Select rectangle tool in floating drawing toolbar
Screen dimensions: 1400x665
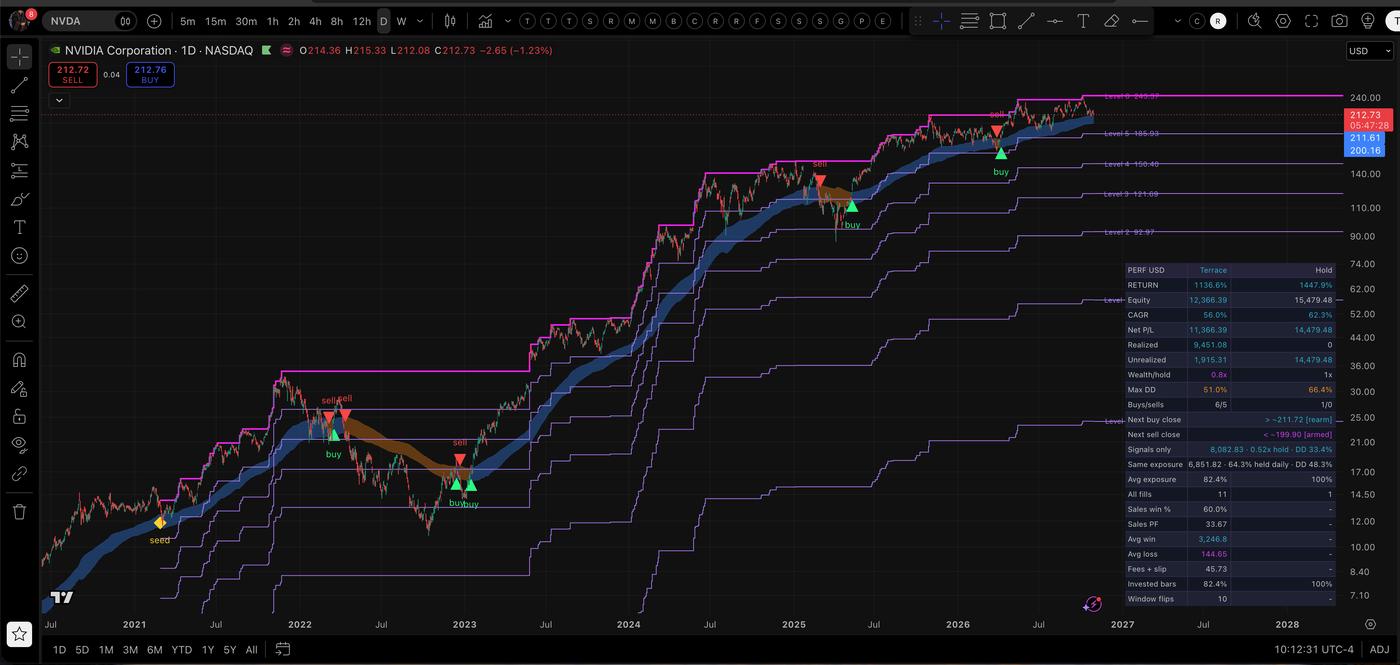997,21
